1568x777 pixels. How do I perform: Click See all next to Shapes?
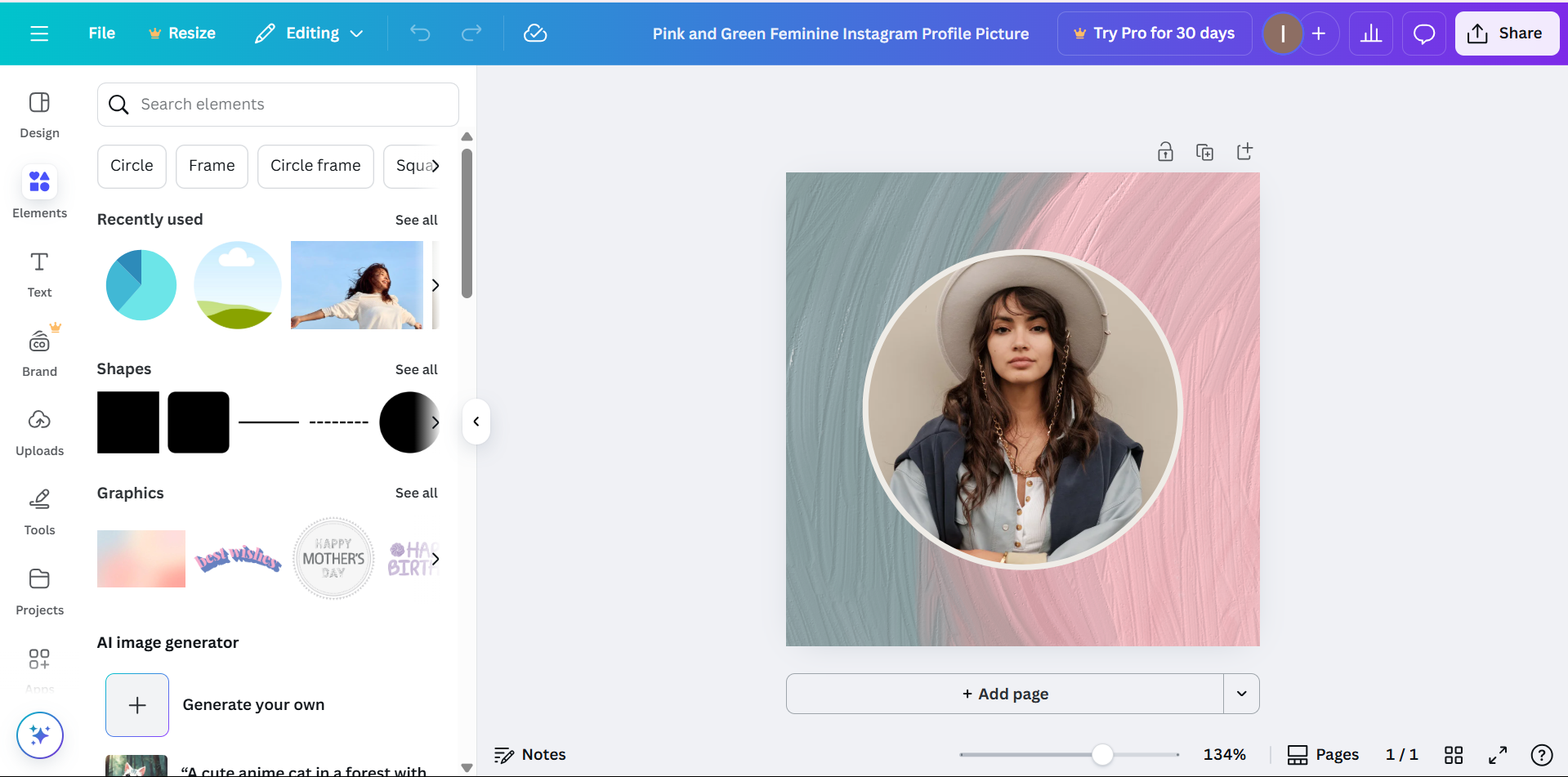click(416, 369)
